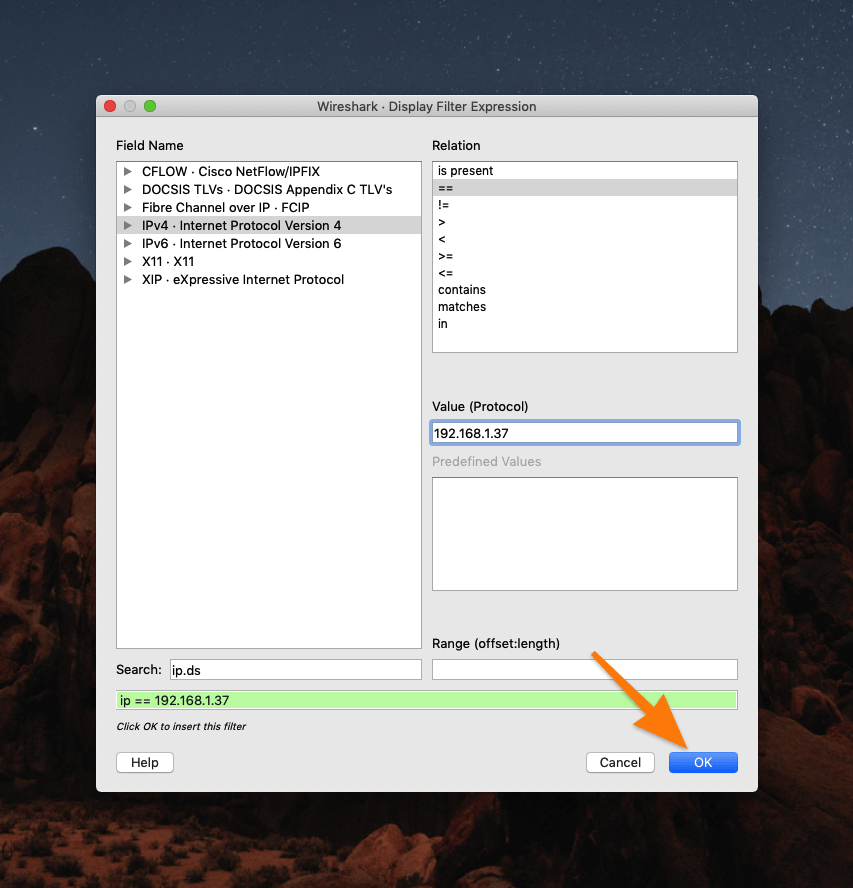Select IPv4 · Internet Protocol Version 4 row
The width and height of the screenshot is (853, 888).
pyautogui.click(x=269, y=225)
